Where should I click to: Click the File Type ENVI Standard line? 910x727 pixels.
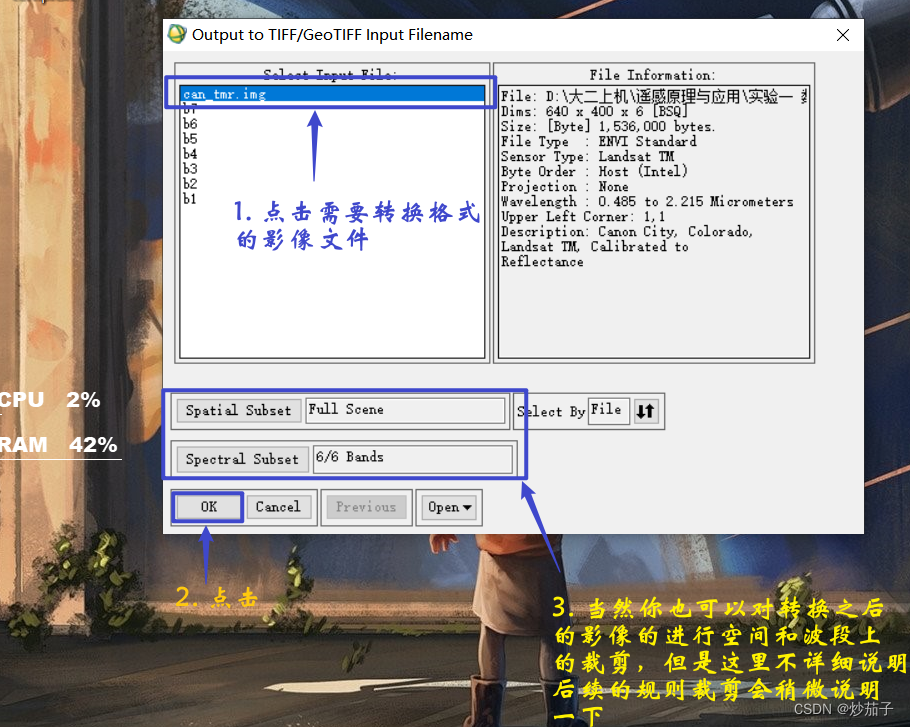click(598, 142)
